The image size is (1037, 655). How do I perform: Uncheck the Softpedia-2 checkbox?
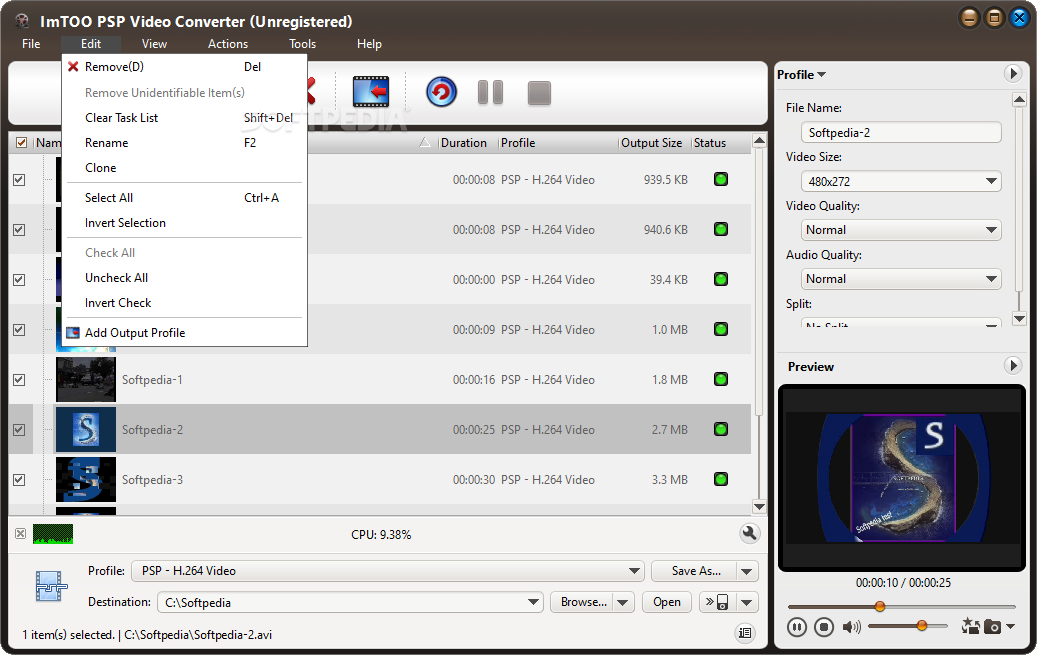[x=19, y=430]
